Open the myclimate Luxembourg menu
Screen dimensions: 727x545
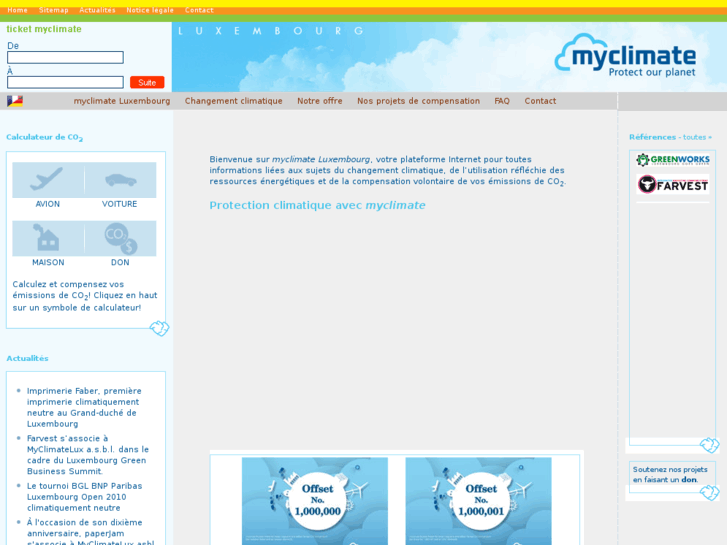pyautogui.click(x=122, y=101)
